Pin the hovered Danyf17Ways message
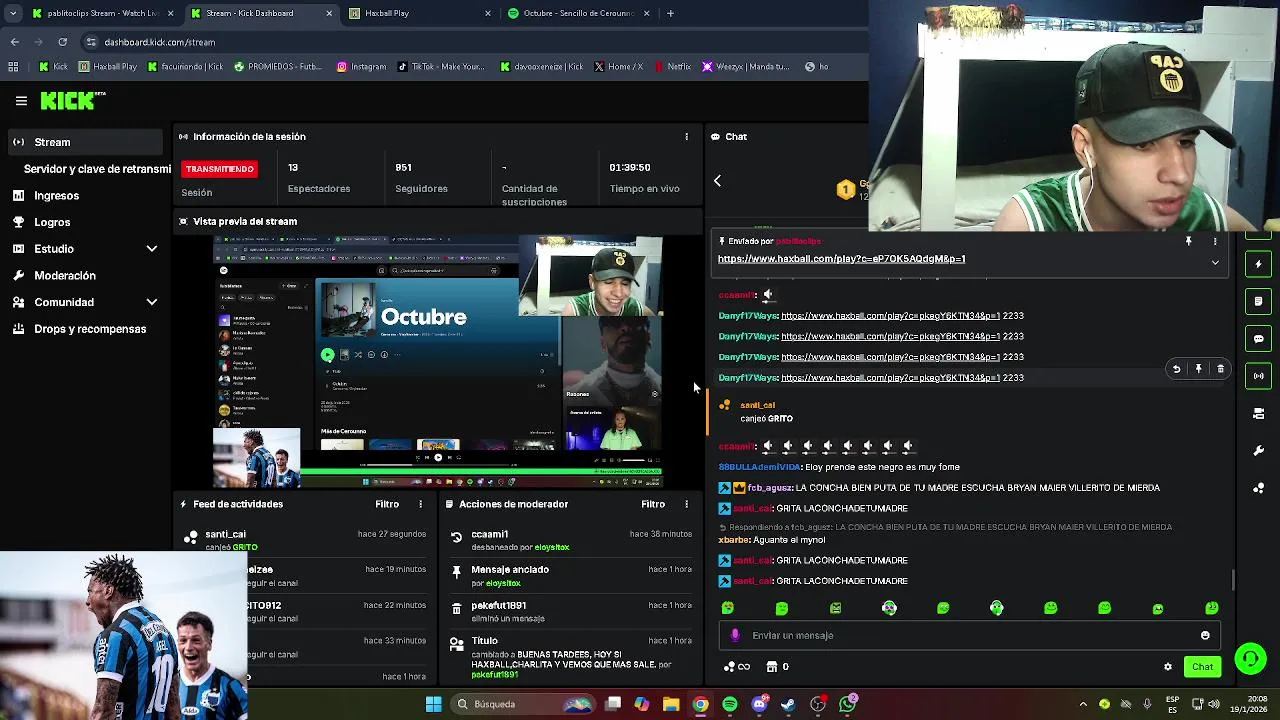This screenshot has width=1280, height=720. click(x=1199, y=369)
